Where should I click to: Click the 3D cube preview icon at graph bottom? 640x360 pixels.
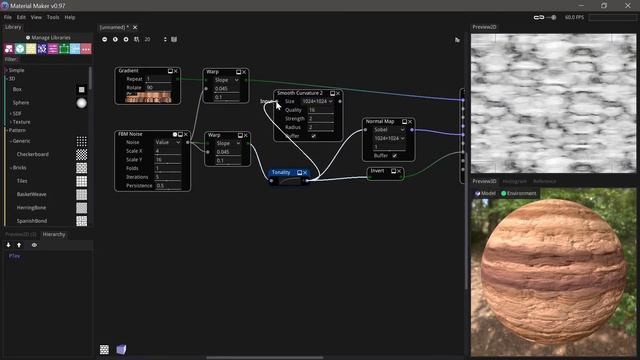point(121,349)
